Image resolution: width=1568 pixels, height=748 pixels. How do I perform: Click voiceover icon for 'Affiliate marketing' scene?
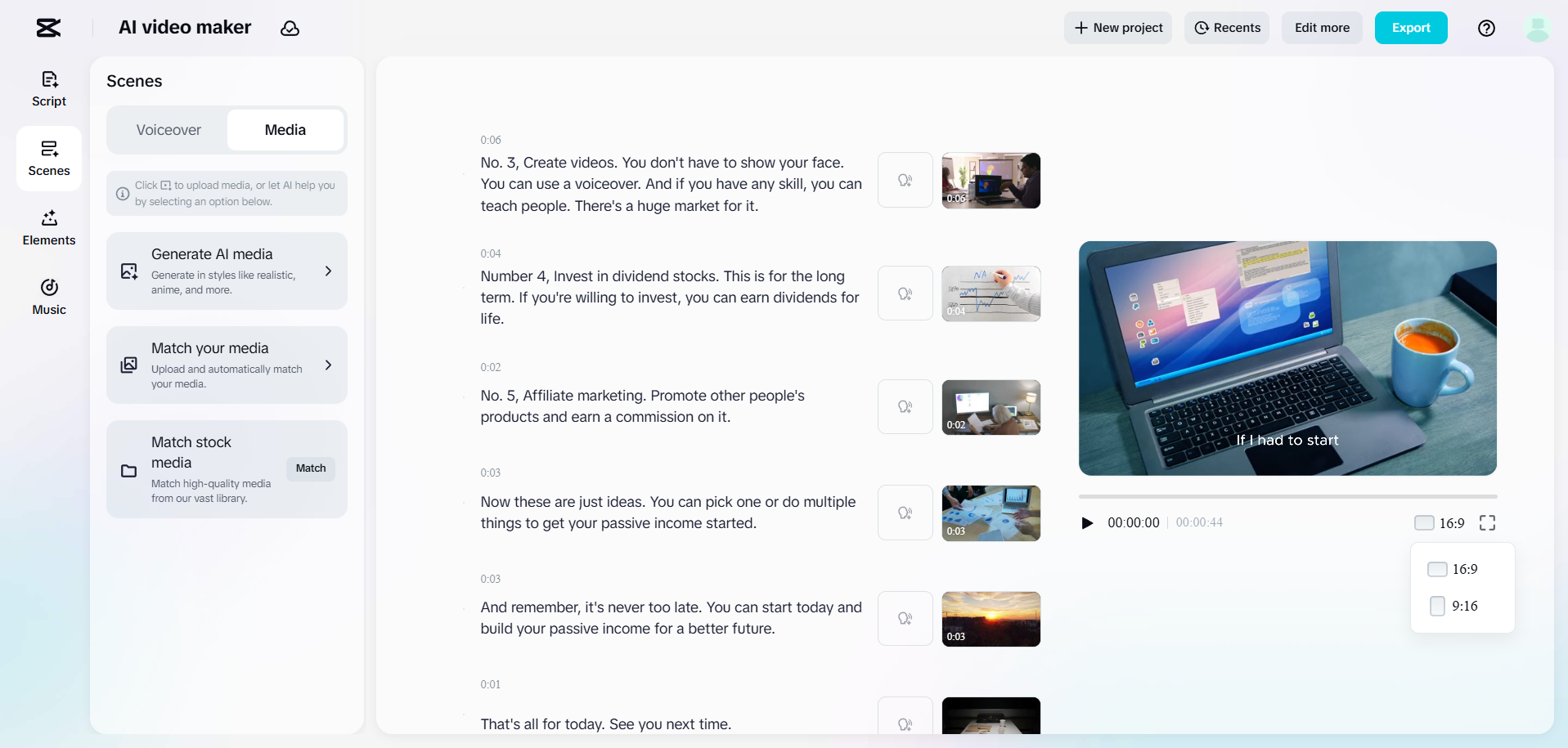click(x=905, y=406)
